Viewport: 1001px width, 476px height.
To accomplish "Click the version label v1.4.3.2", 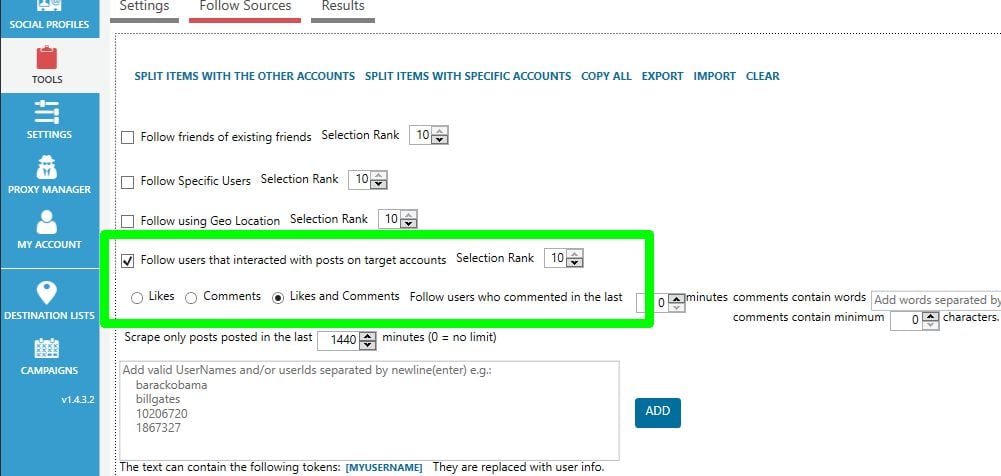I will pyautogui.click(x=78, y=400).
